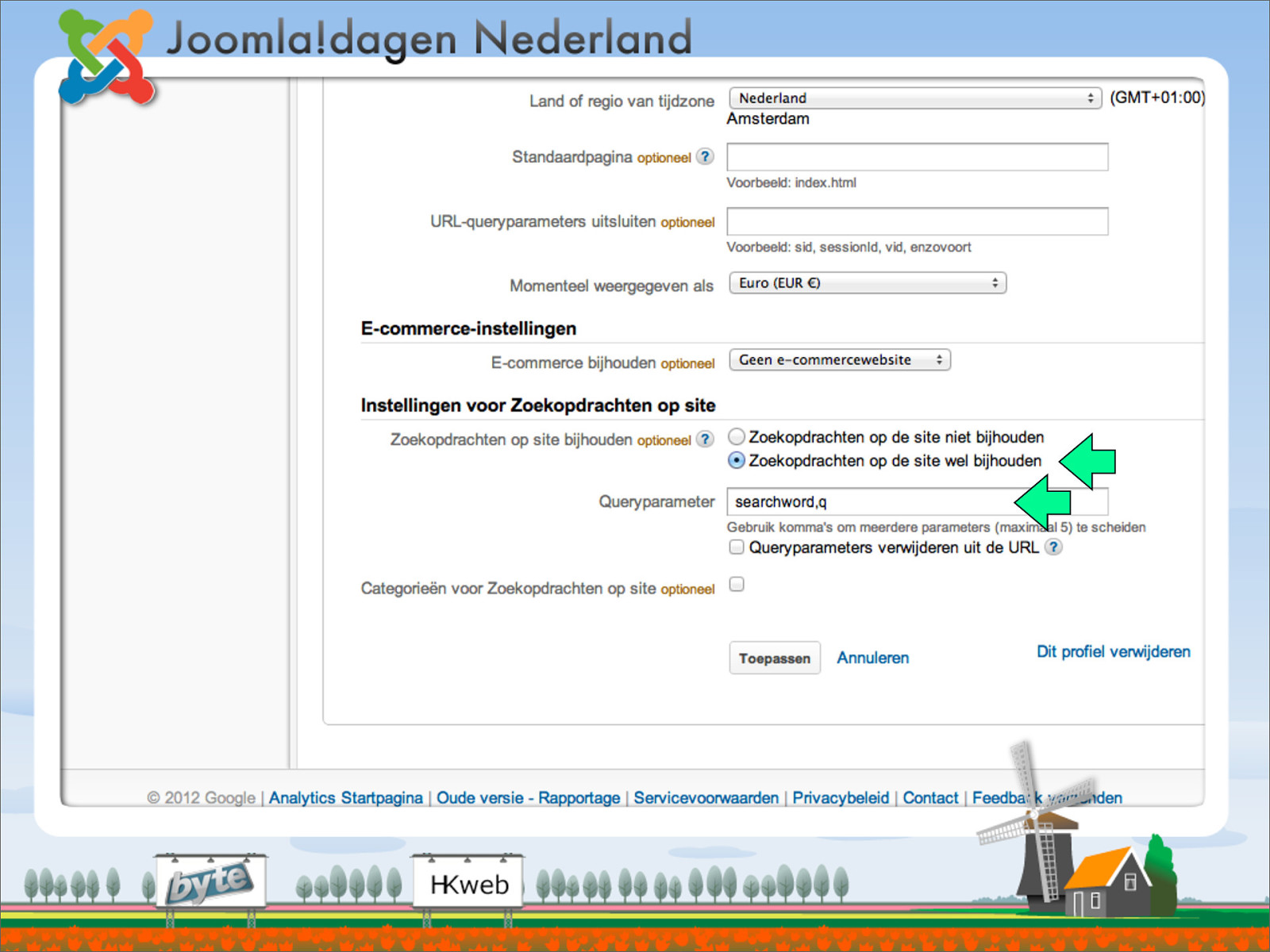Image resolution: width=1270 pixels, height=952 pixels.
Task: Click 'Momenteel weergegeven als' label
Action: [x=611, y=286]
